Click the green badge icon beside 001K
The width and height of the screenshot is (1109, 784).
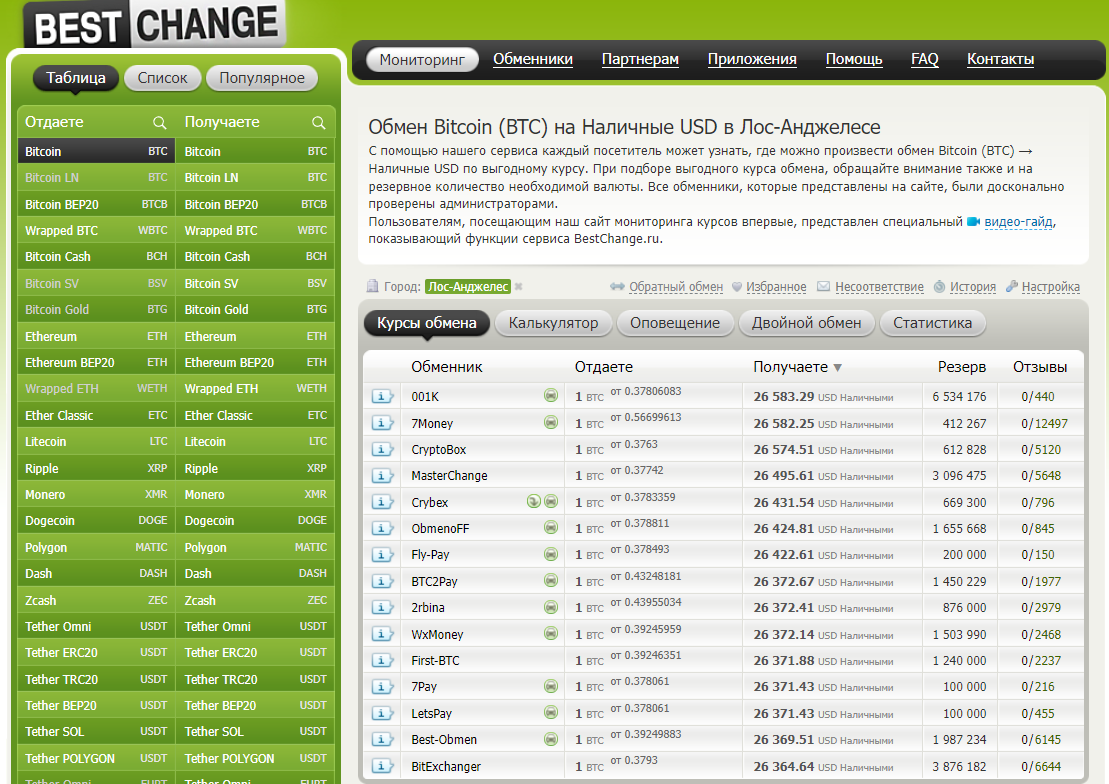pos(551,396)
